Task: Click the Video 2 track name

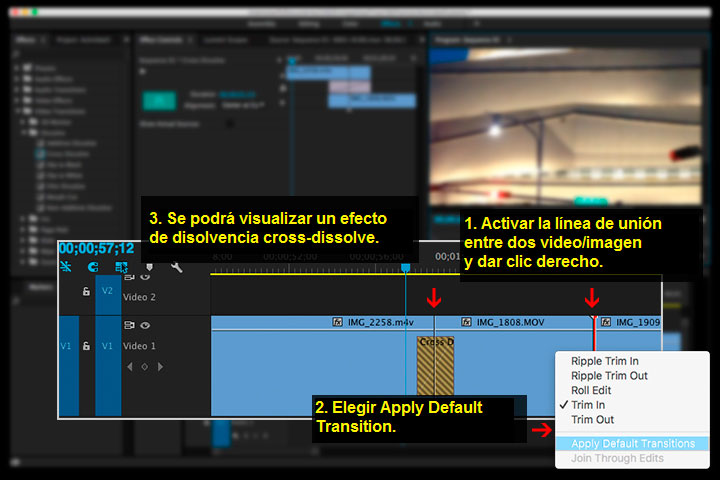Action: [139, 297]
